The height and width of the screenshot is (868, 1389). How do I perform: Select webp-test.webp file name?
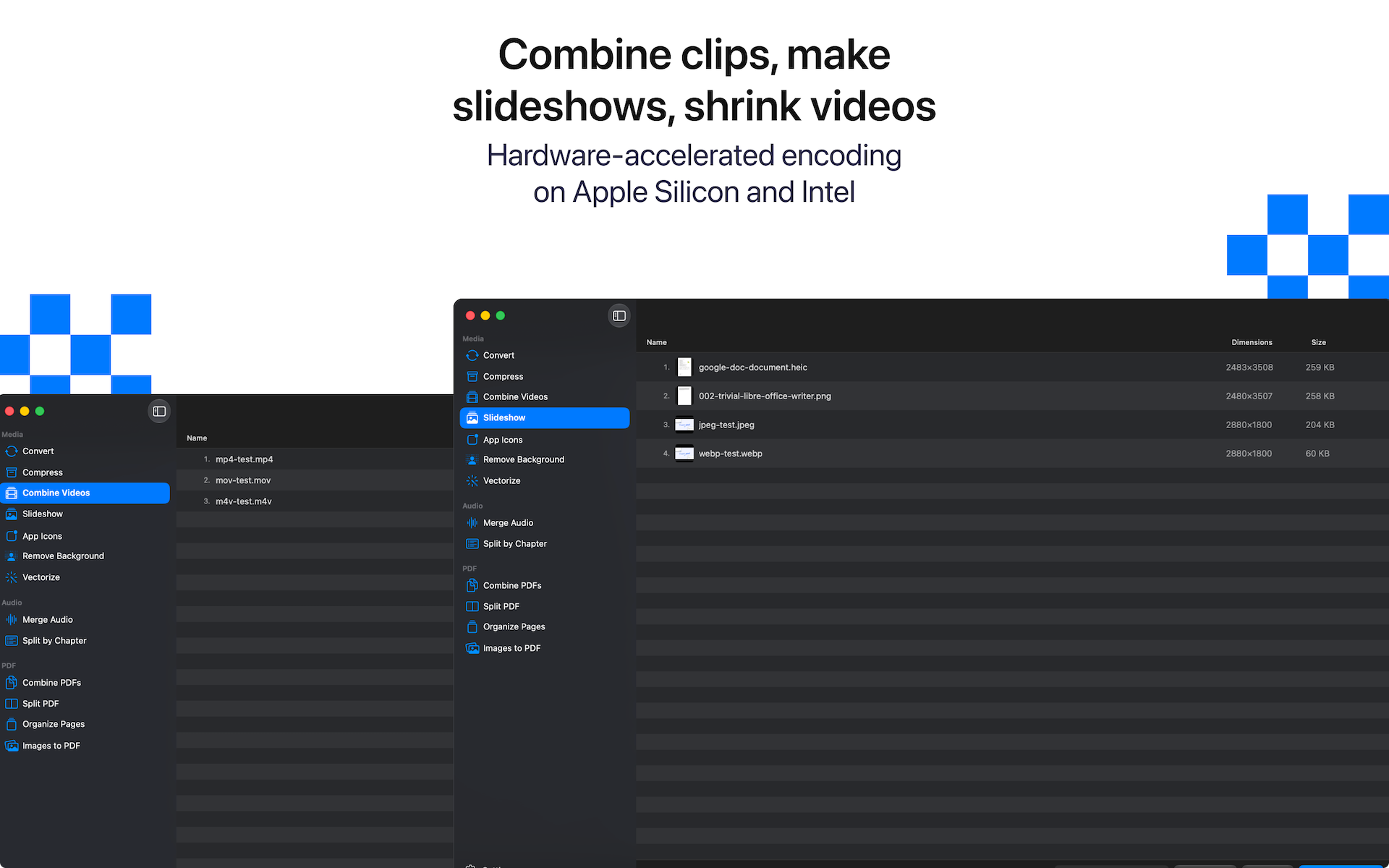tap(731, 454)
